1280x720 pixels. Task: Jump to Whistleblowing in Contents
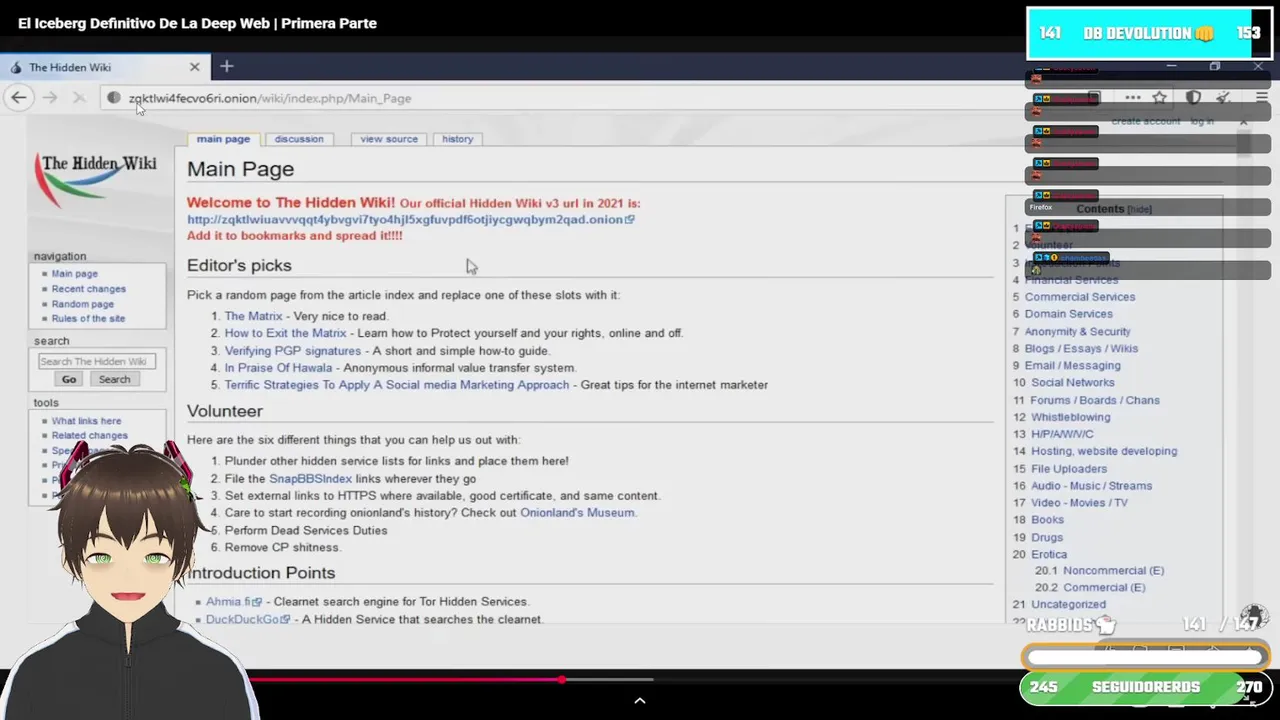1070,418
